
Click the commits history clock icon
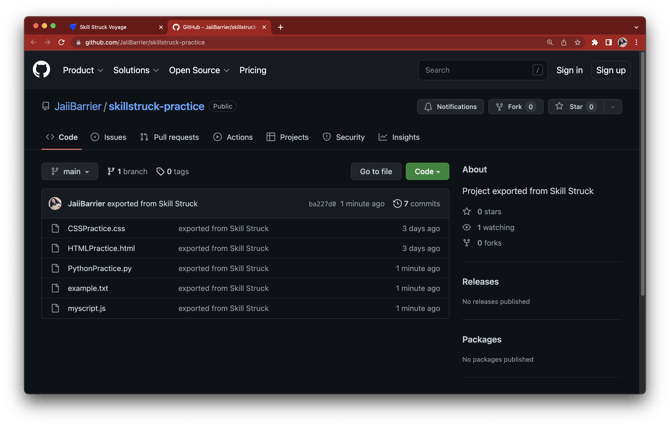(397, 203)
